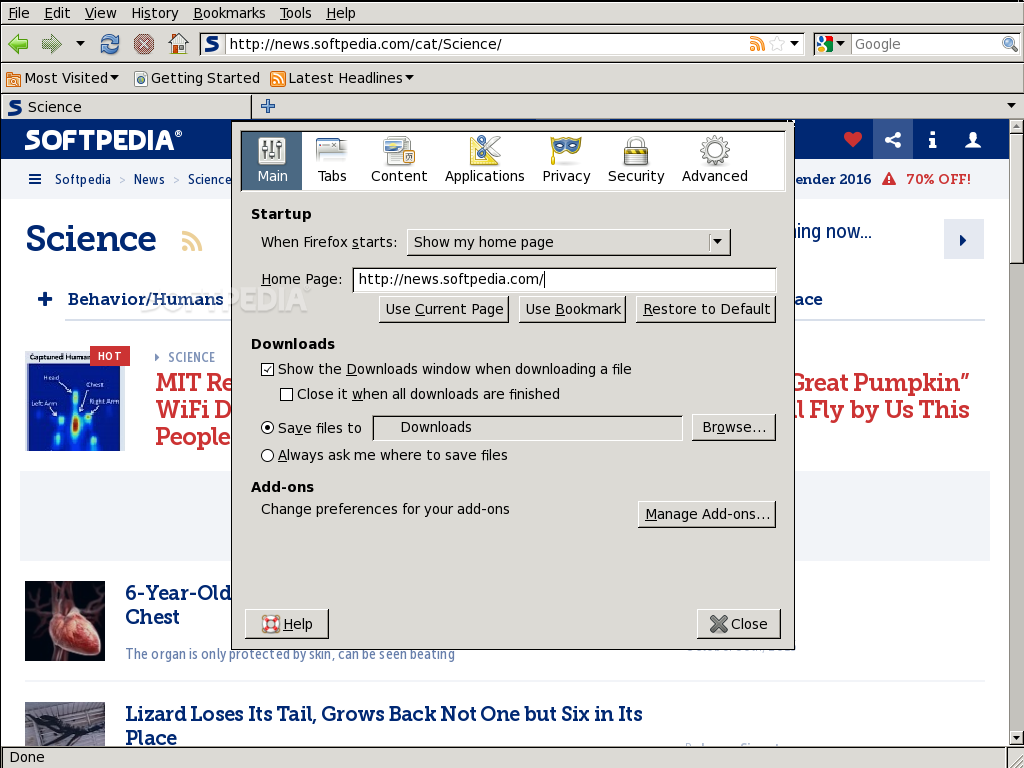This screenshot has width=1024, height=768.
Task: Click the user account icon in Softpedia header
Action: point(973,140)
